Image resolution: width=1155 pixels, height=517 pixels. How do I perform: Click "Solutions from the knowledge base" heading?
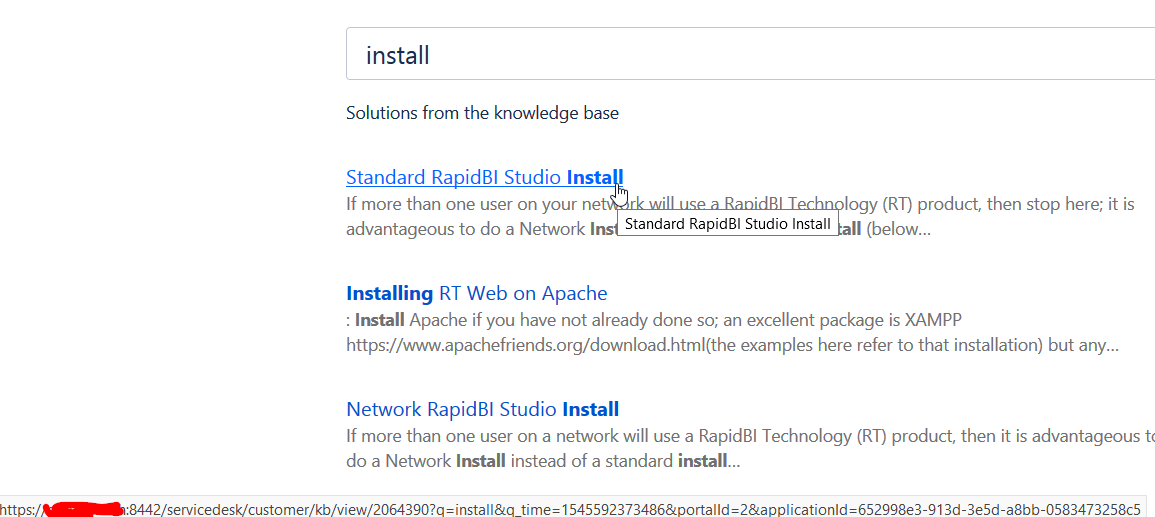click(482, 113)
